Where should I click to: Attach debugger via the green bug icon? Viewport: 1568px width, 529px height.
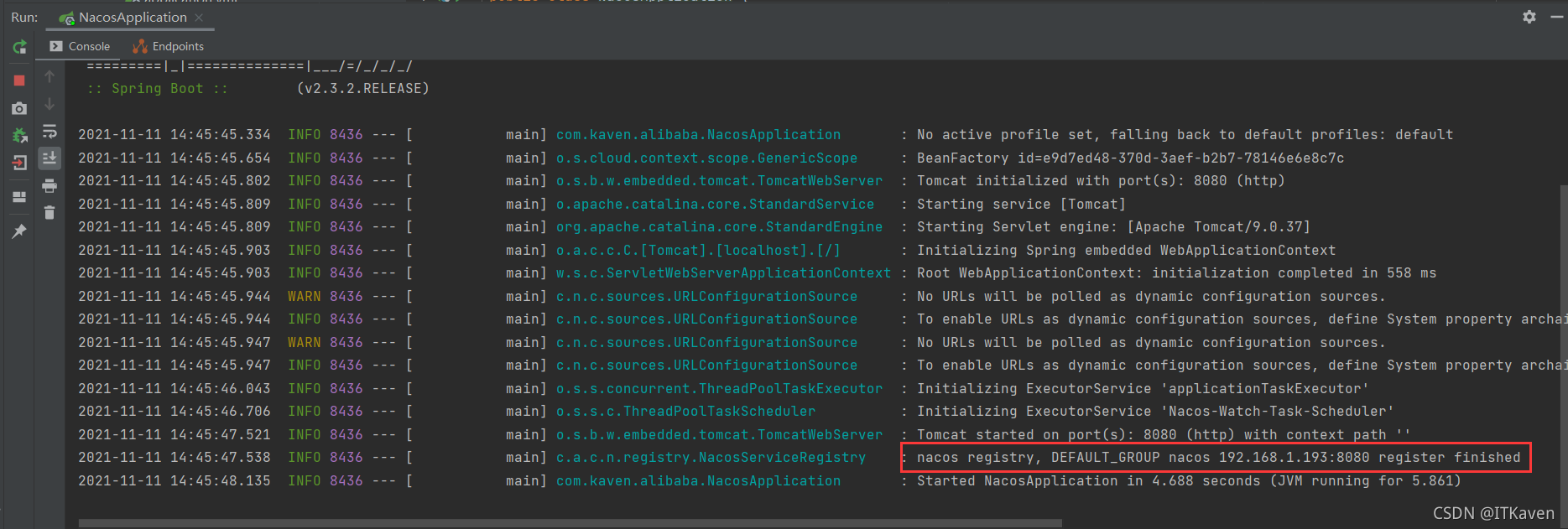click(19, 135)
